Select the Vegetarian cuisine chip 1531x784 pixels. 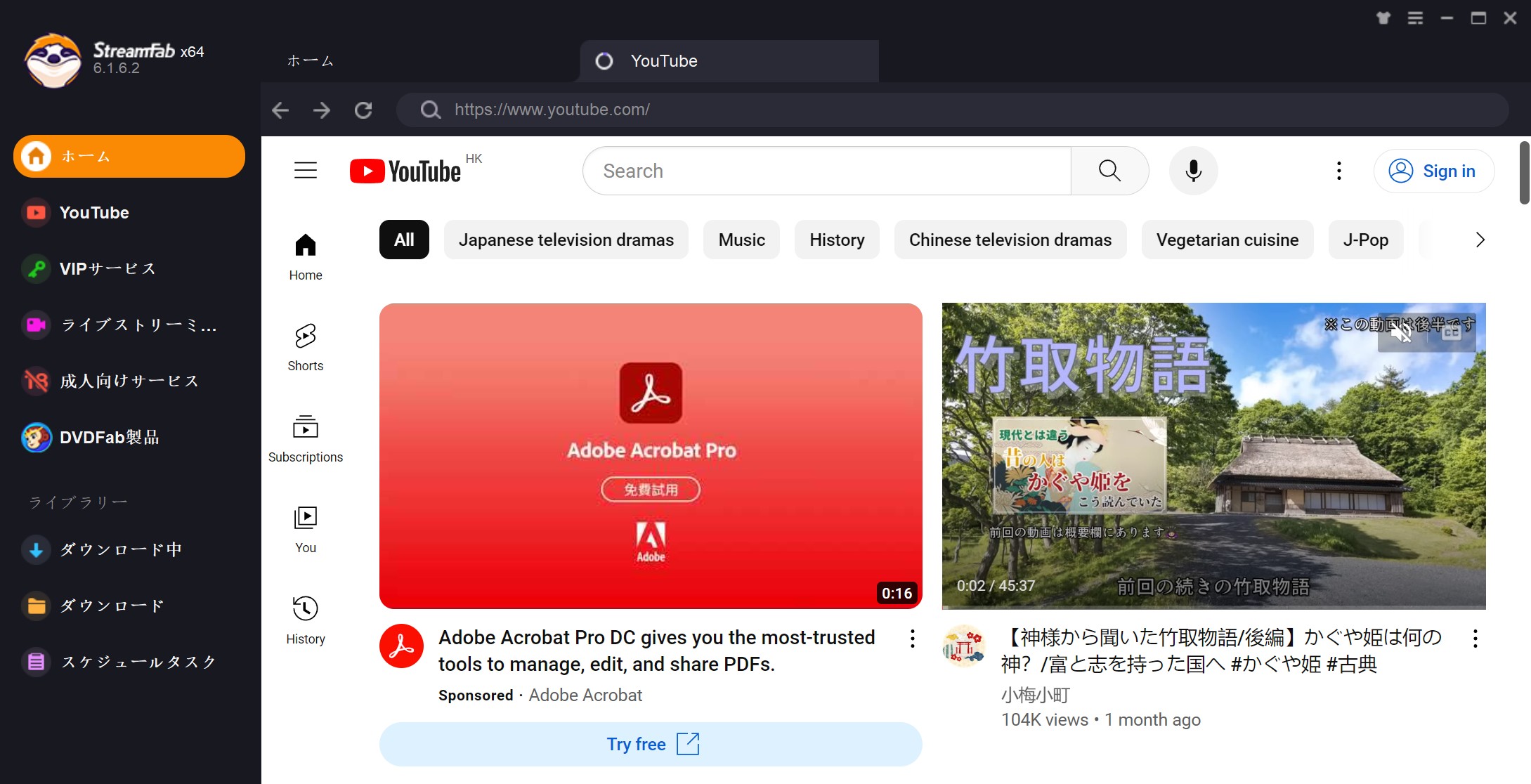[1227, 240]
